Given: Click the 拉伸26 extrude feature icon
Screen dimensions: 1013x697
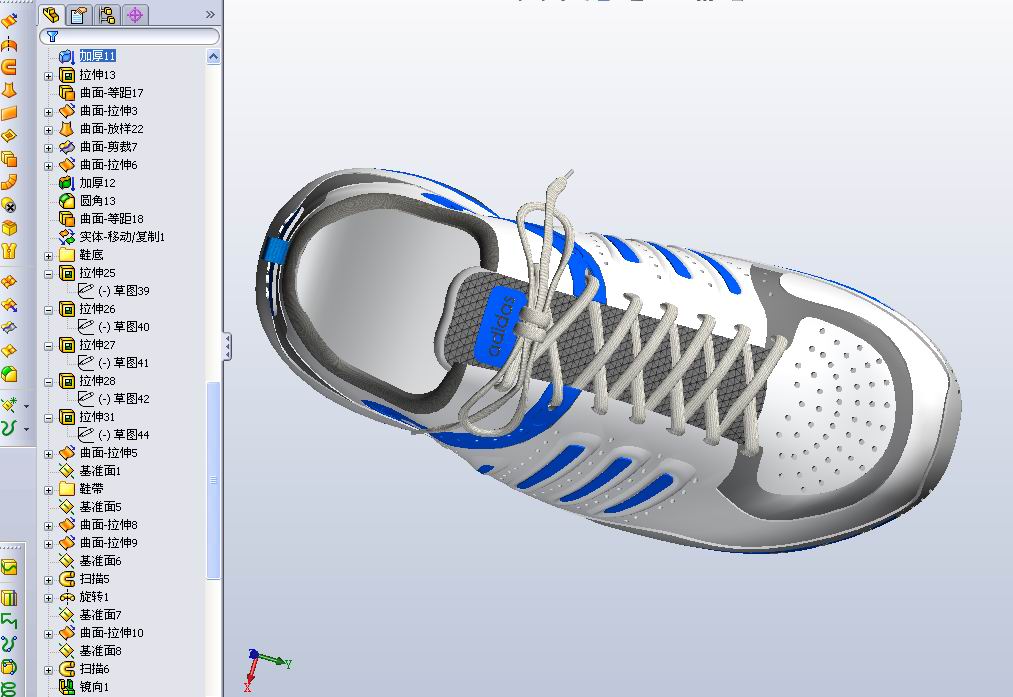Looking at the screenshot, I should coord(67,309).
